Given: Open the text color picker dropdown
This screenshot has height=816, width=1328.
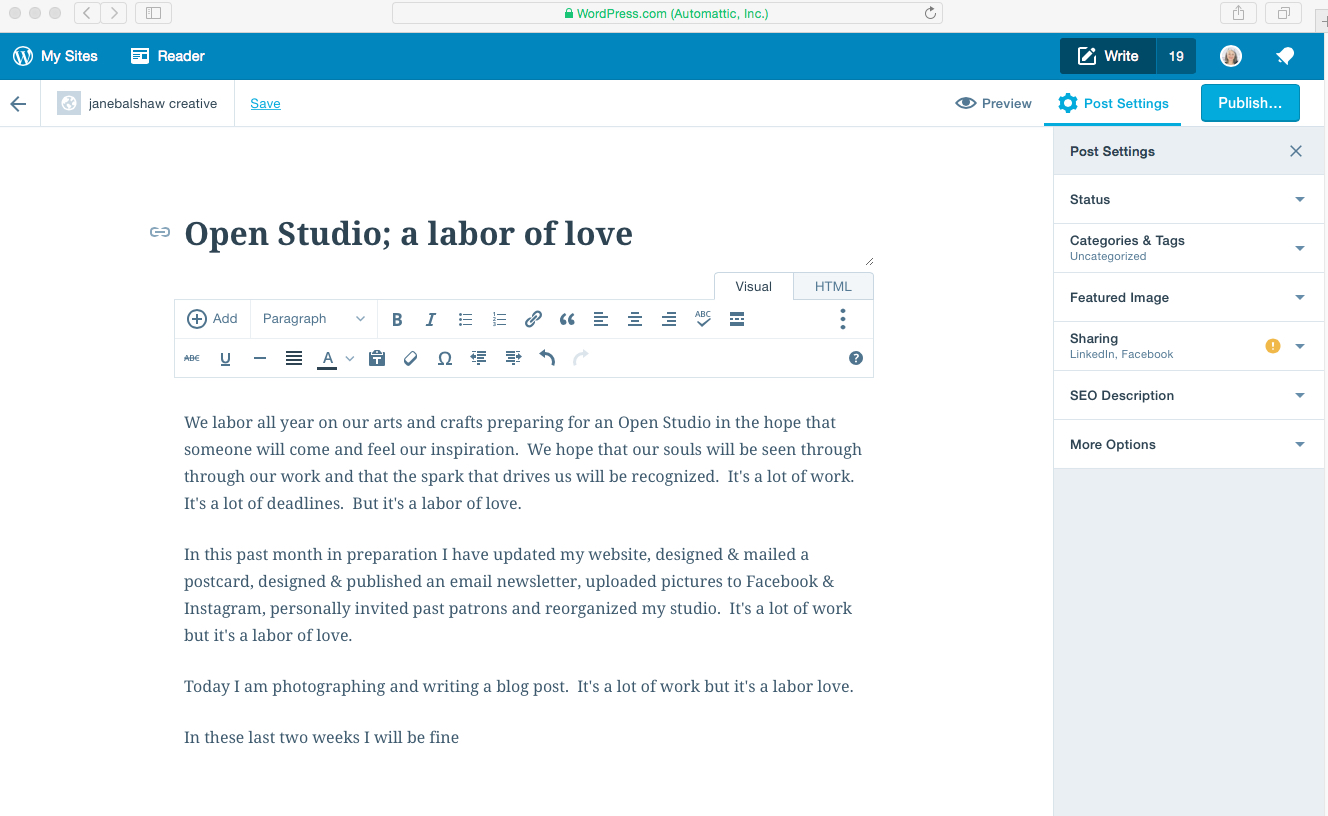Looking at the screenshot, I should 349,357.
